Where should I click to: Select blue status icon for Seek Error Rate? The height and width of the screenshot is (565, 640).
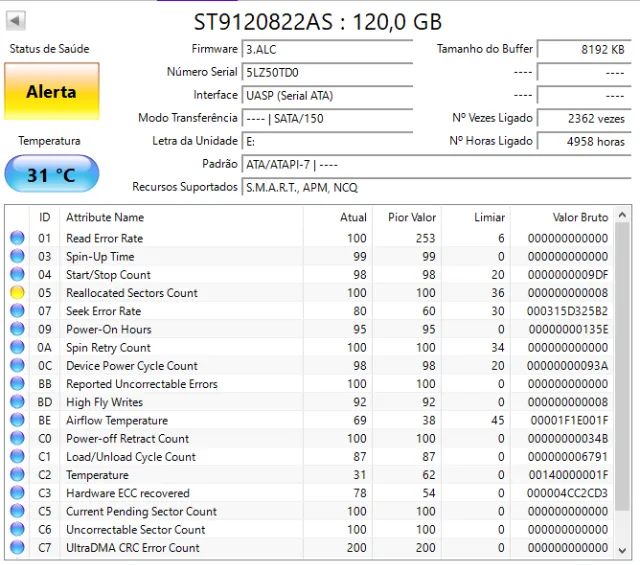point(17,311)
